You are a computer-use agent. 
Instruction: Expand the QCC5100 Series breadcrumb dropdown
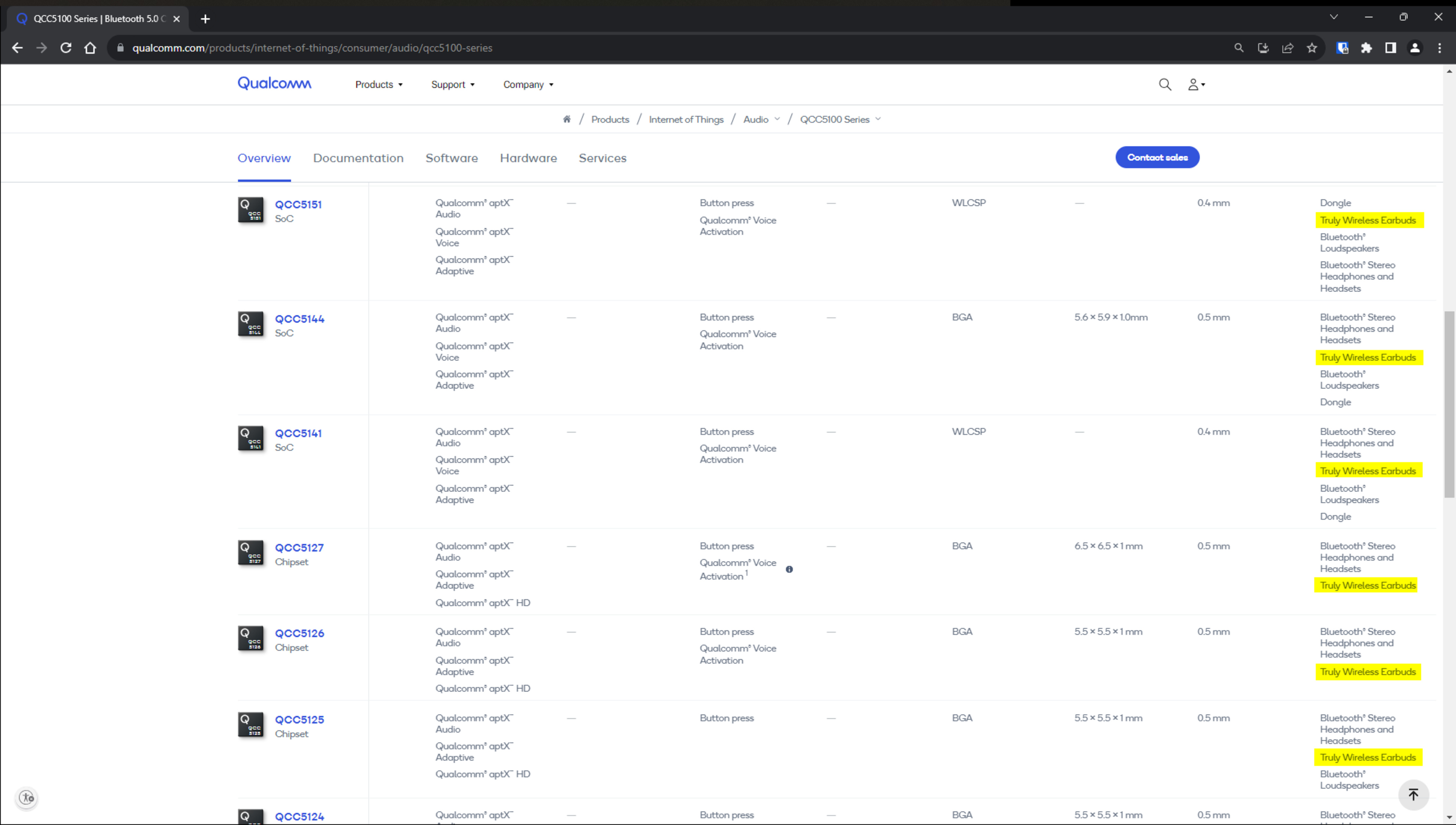(x=878, y=119)
